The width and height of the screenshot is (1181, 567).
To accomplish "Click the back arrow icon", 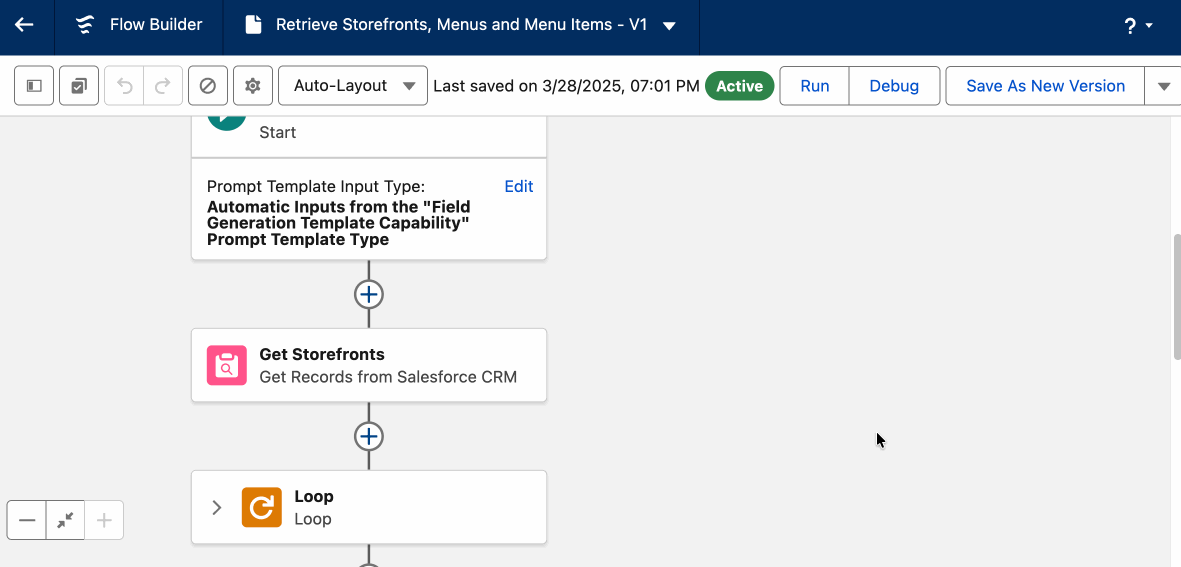I will (24, 25).
